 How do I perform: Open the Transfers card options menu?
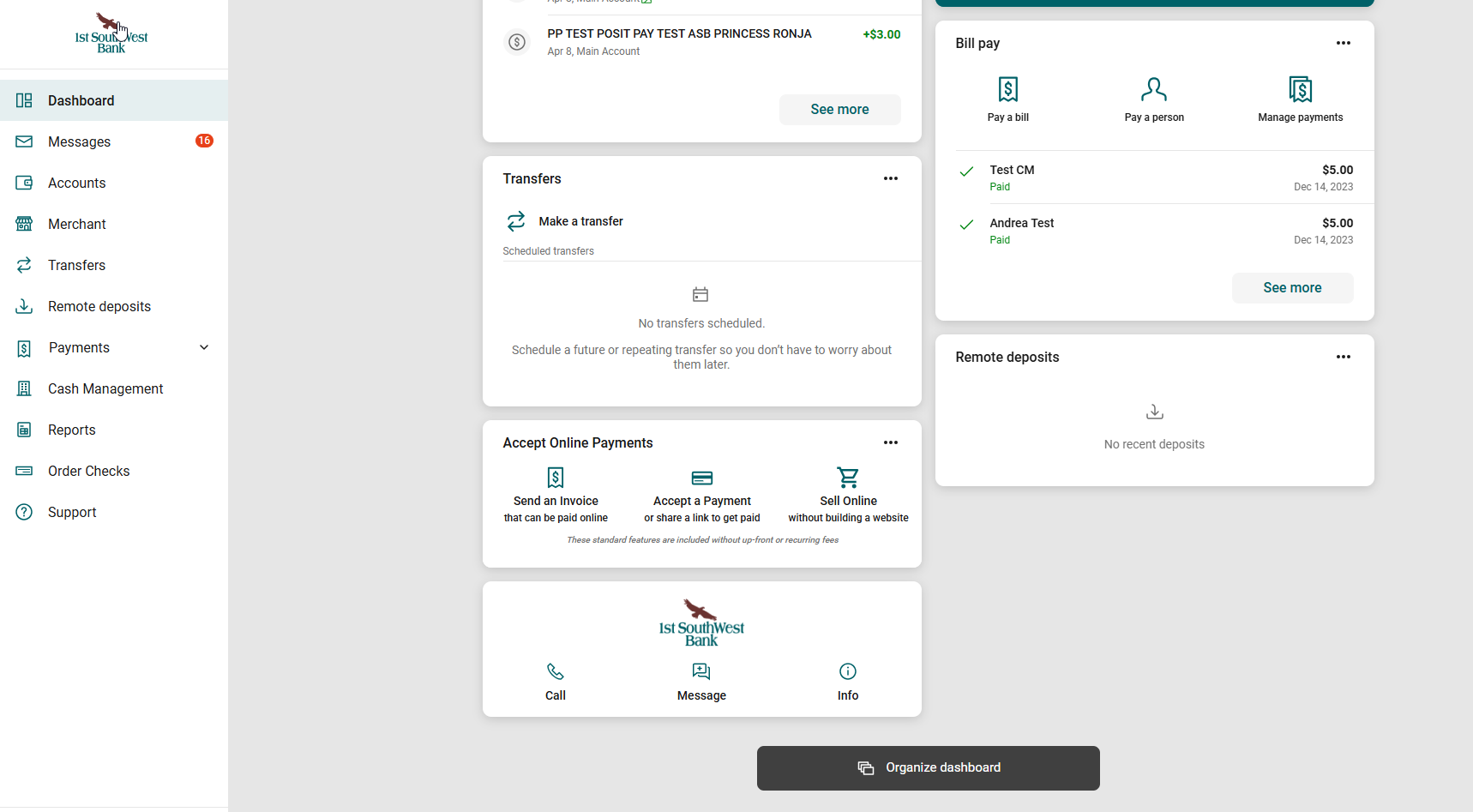click(891, 178)
